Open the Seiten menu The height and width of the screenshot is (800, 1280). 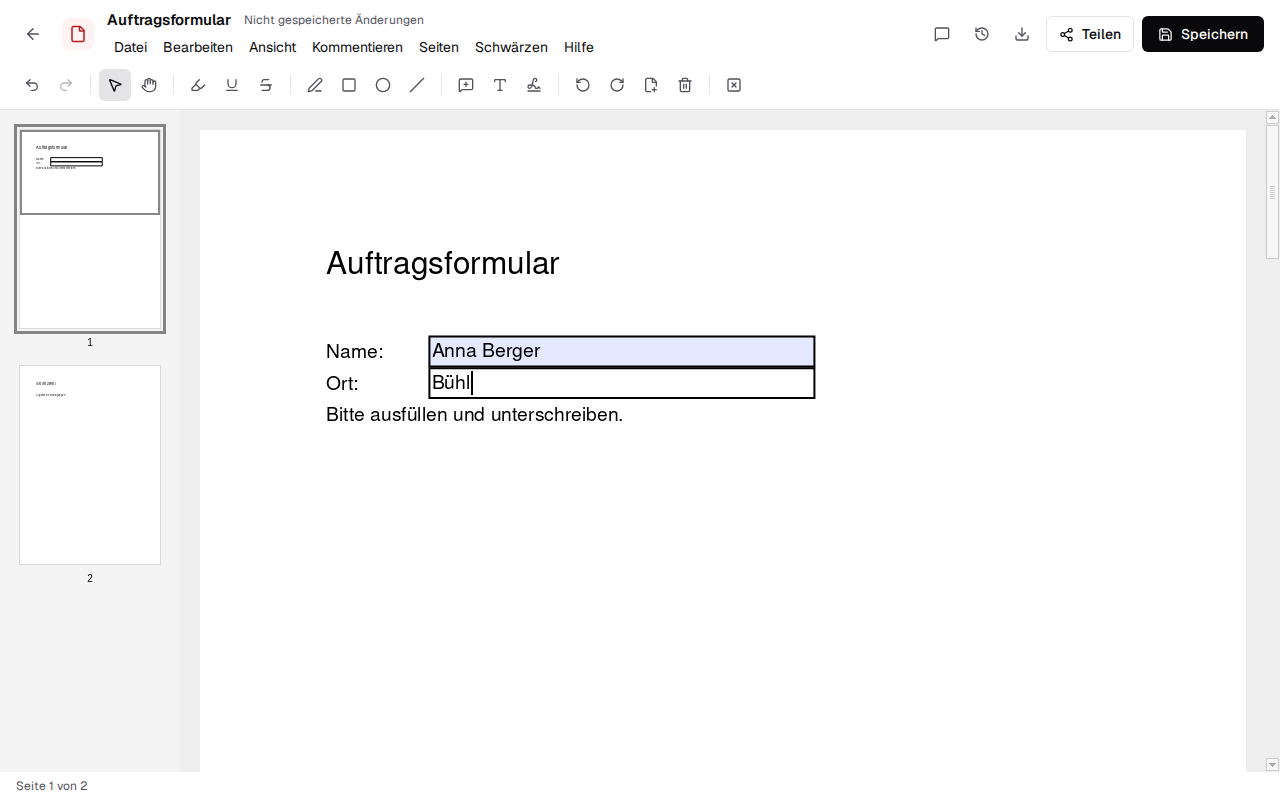click(x=439, y=47)
